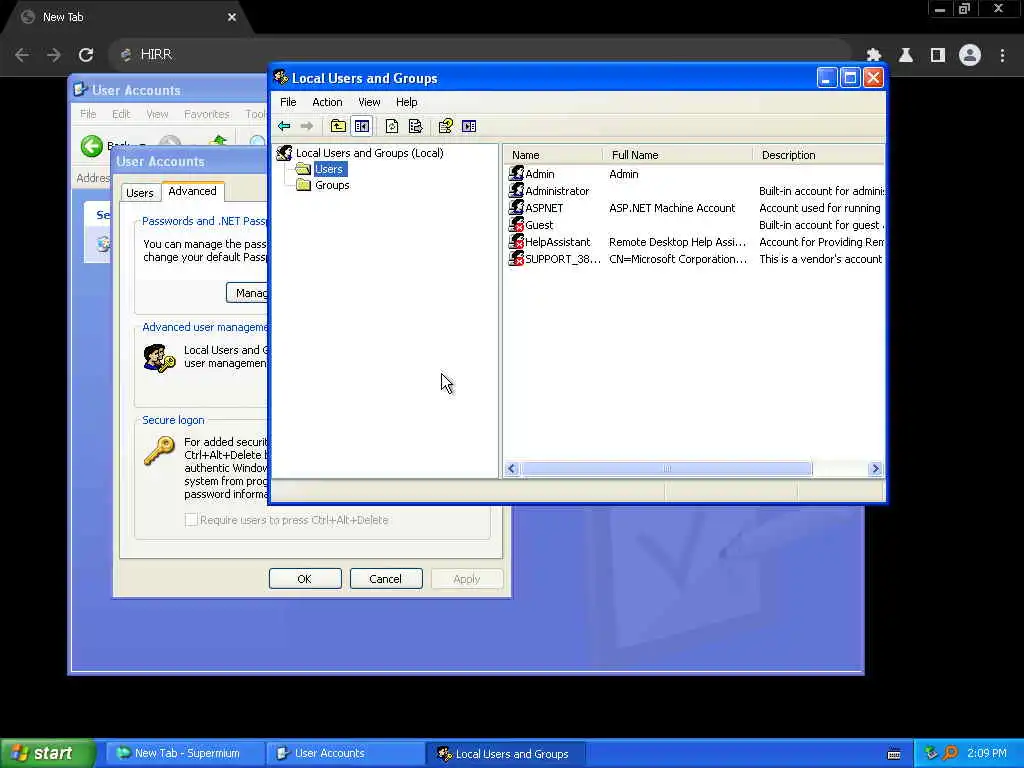Viewport: 1024px width, 768px height.
Task: Click the scrollbar left arrow in user list
Action: coord(512,469)
